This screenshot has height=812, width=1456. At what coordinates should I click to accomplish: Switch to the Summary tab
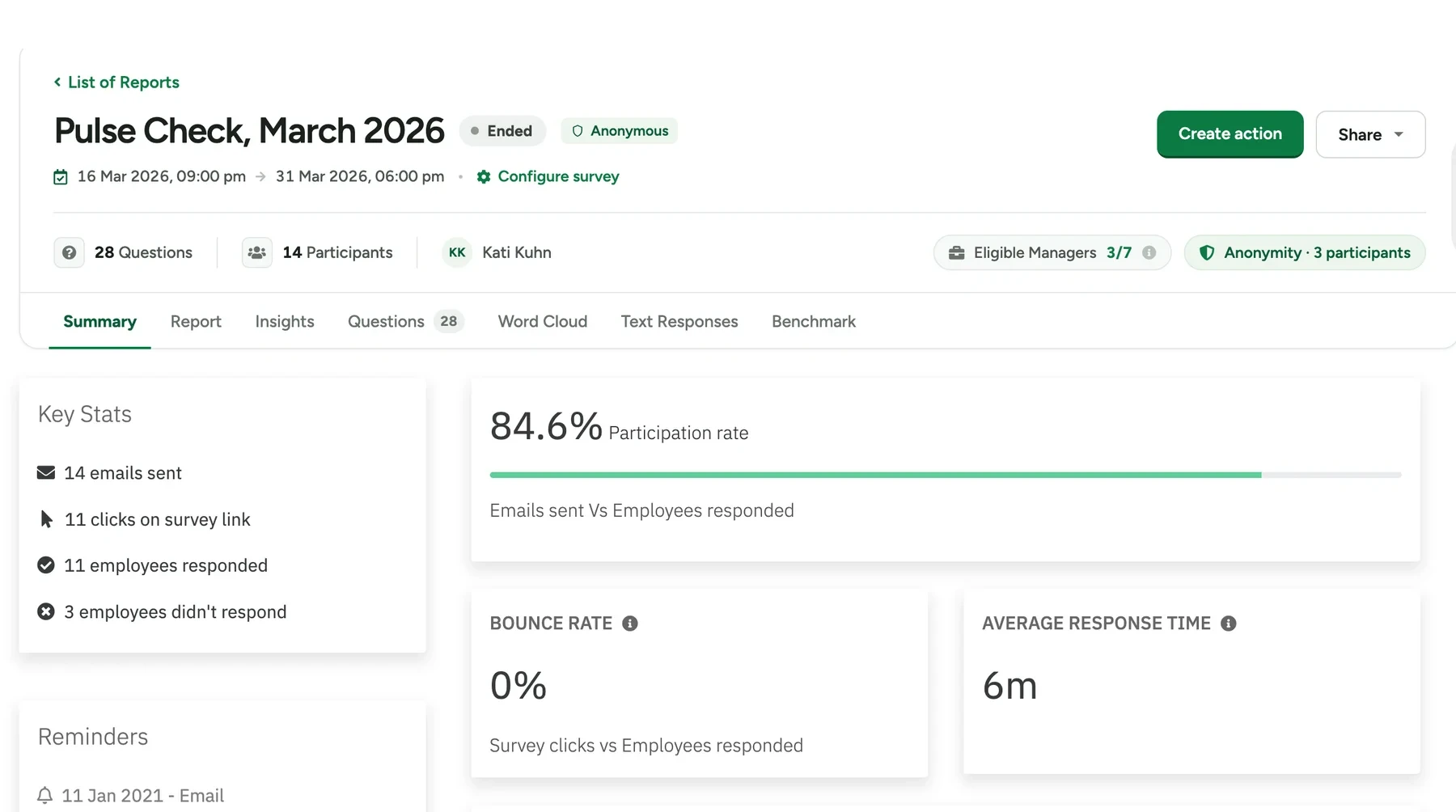point(99,322)
